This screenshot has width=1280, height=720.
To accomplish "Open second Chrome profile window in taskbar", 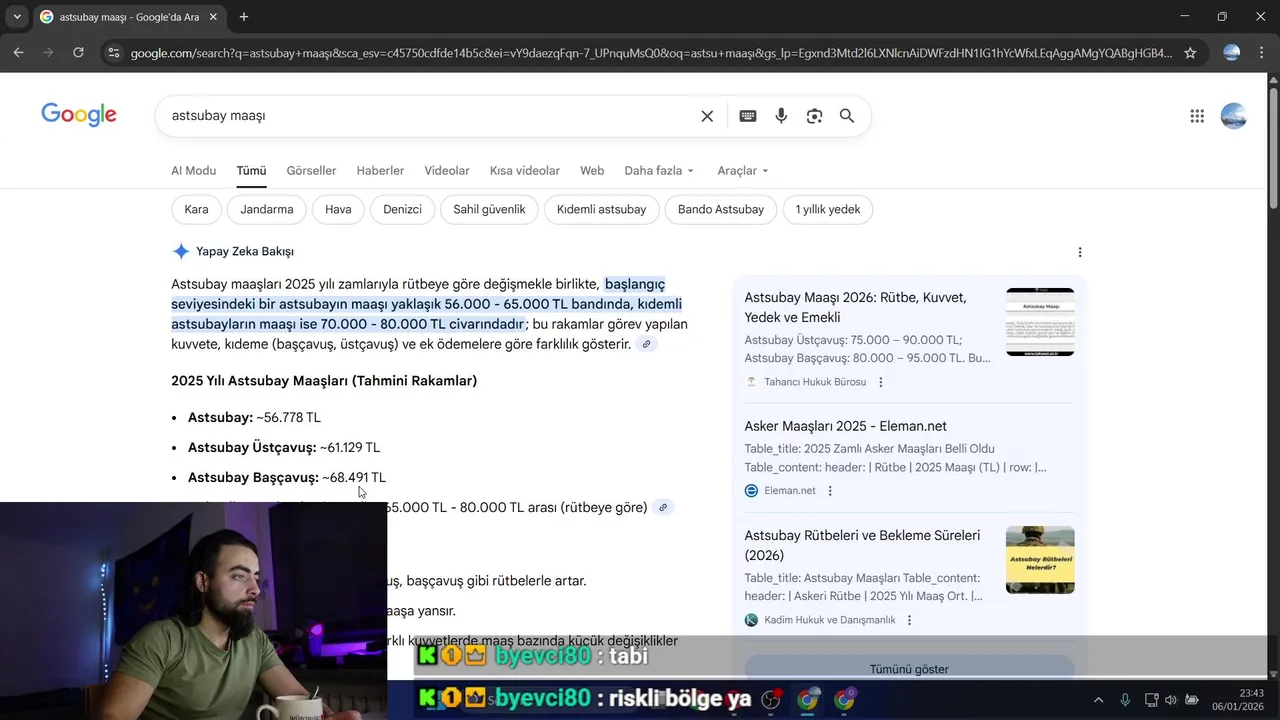I will (845, 699).
